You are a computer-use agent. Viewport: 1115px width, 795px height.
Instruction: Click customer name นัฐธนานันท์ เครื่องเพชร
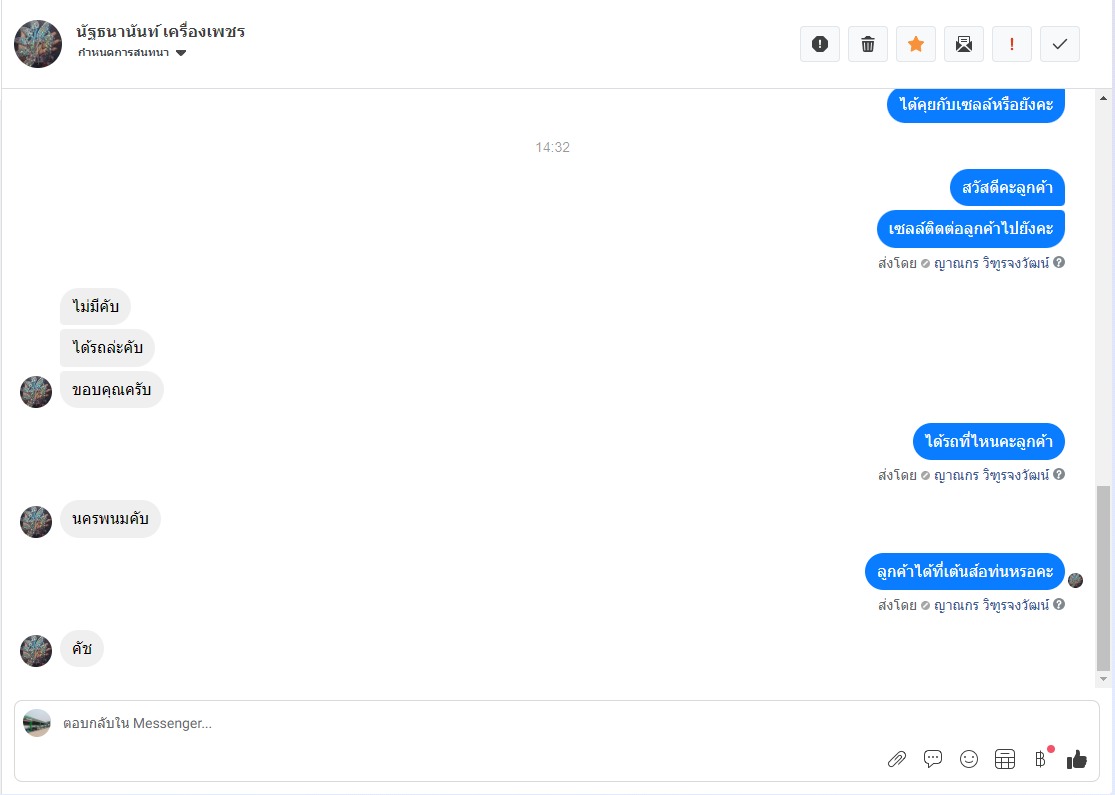pos(161,32)
